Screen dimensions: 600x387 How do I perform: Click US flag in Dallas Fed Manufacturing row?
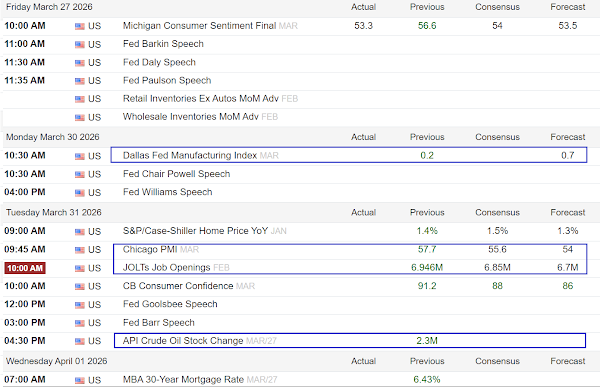(80, 156)
